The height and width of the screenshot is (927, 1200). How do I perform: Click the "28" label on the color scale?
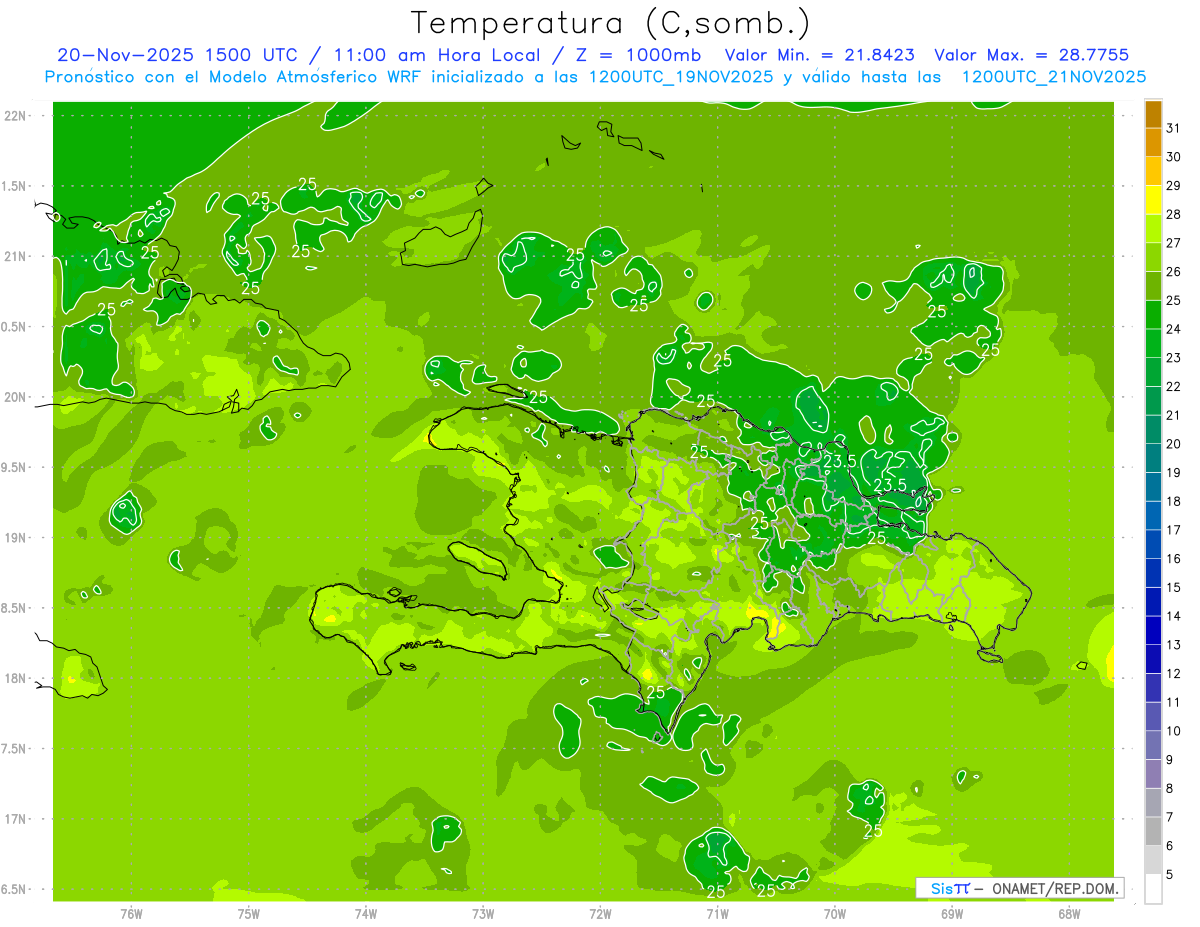tap(1174, 215)
